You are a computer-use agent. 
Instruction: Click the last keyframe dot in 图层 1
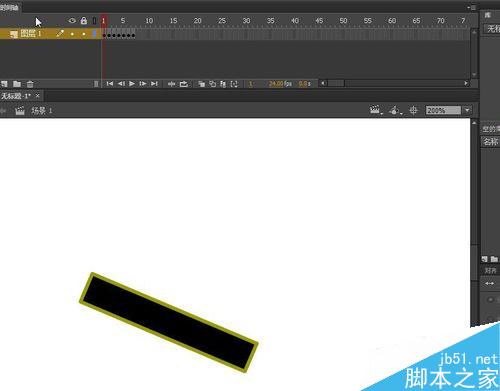[134, 35]
